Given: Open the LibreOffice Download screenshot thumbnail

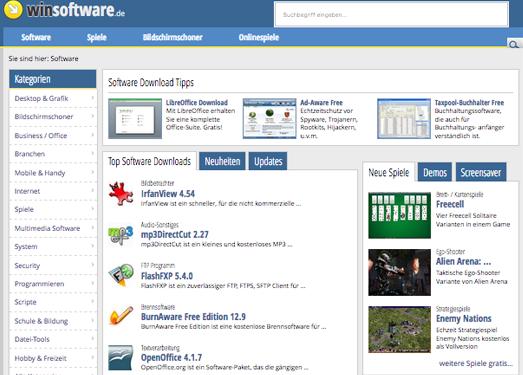Looking at the screenshot, I should [135, 118].
